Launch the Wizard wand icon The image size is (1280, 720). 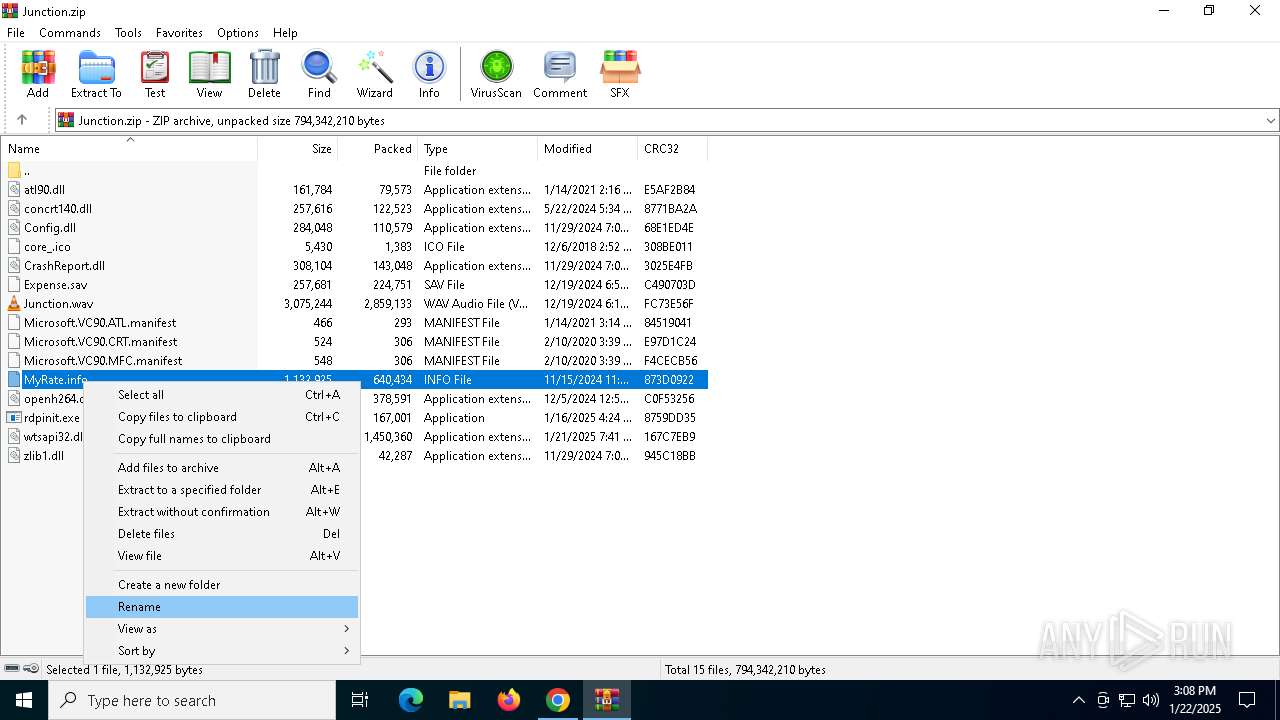375,75
